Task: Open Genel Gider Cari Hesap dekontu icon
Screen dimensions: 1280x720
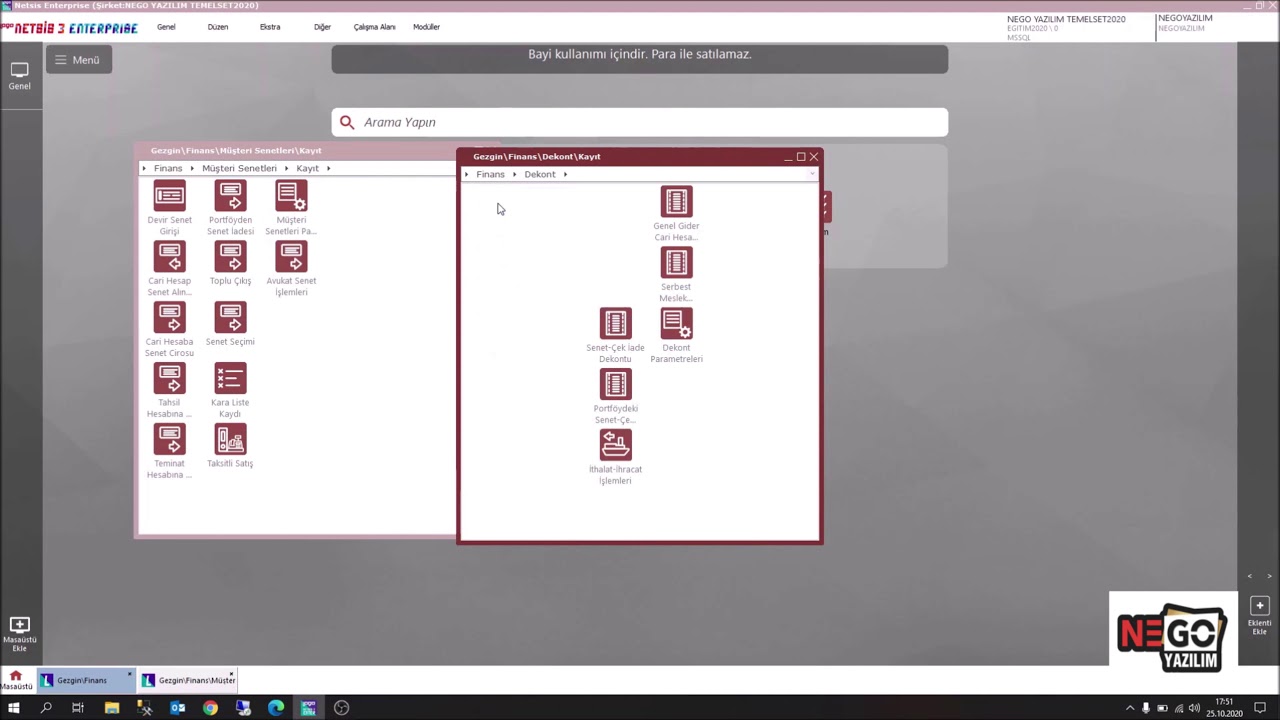Action: coord(676,202)
